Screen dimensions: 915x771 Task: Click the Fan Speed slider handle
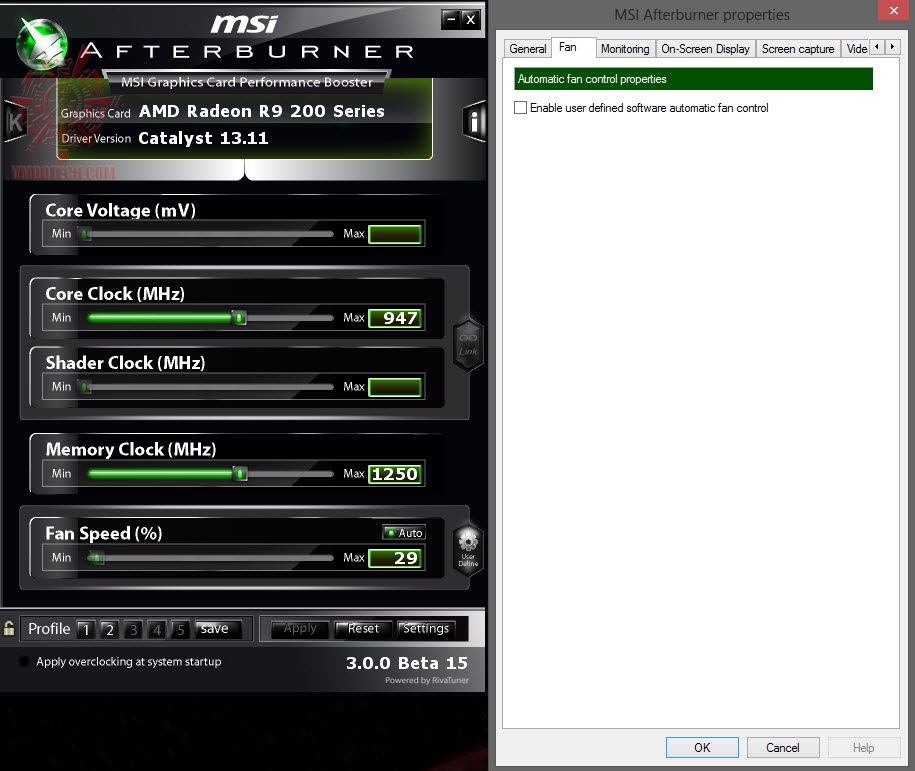click(x=96, y=558)
